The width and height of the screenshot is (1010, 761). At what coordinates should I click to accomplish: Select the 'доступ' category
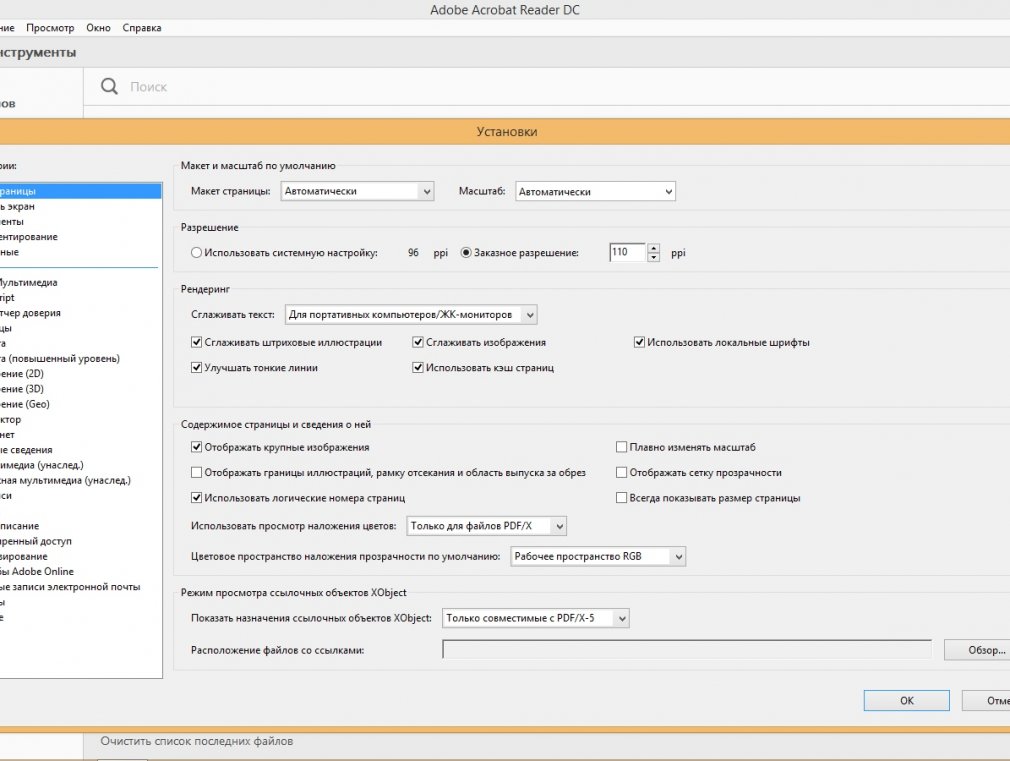80,541
